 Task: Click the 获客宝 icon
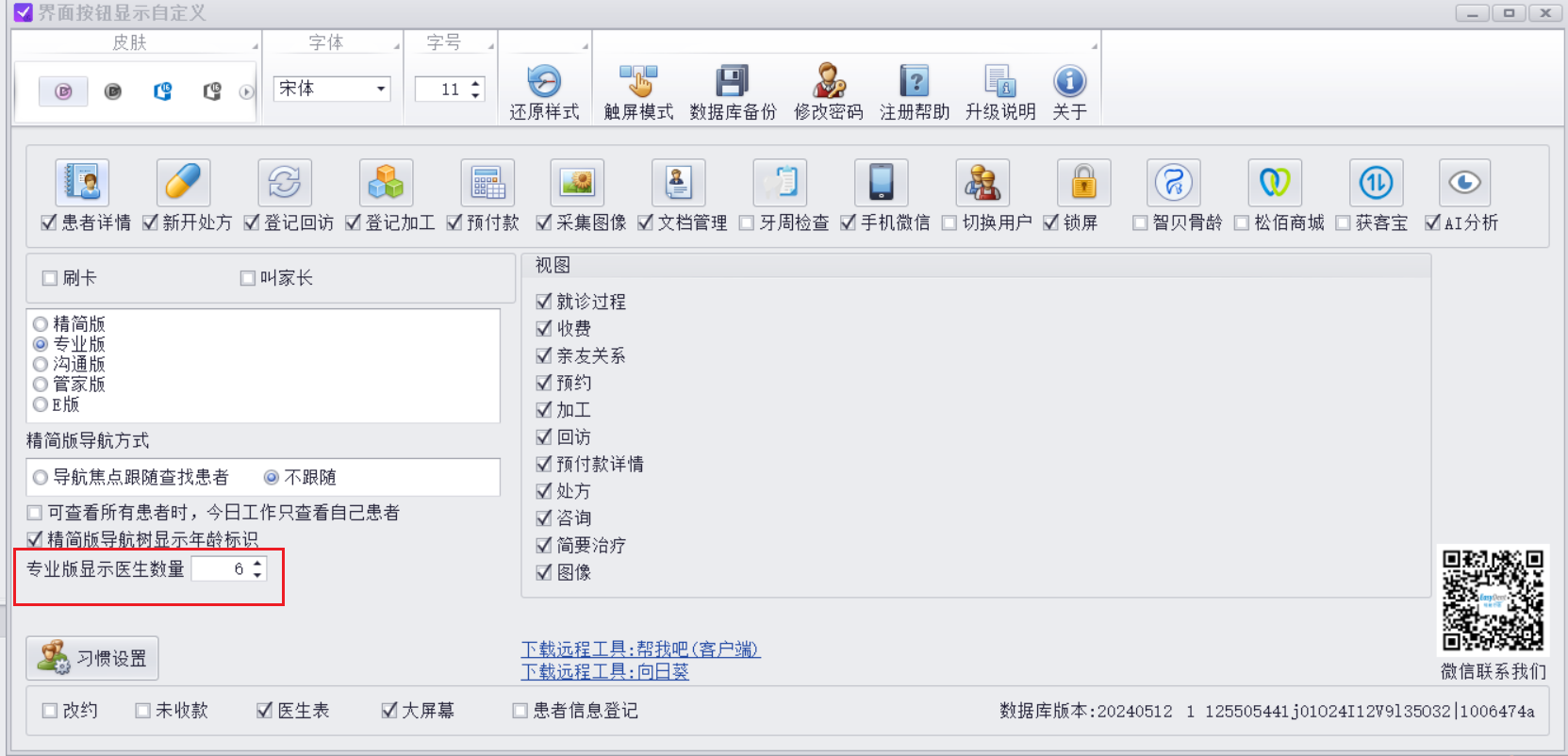tap(1376, 183)
